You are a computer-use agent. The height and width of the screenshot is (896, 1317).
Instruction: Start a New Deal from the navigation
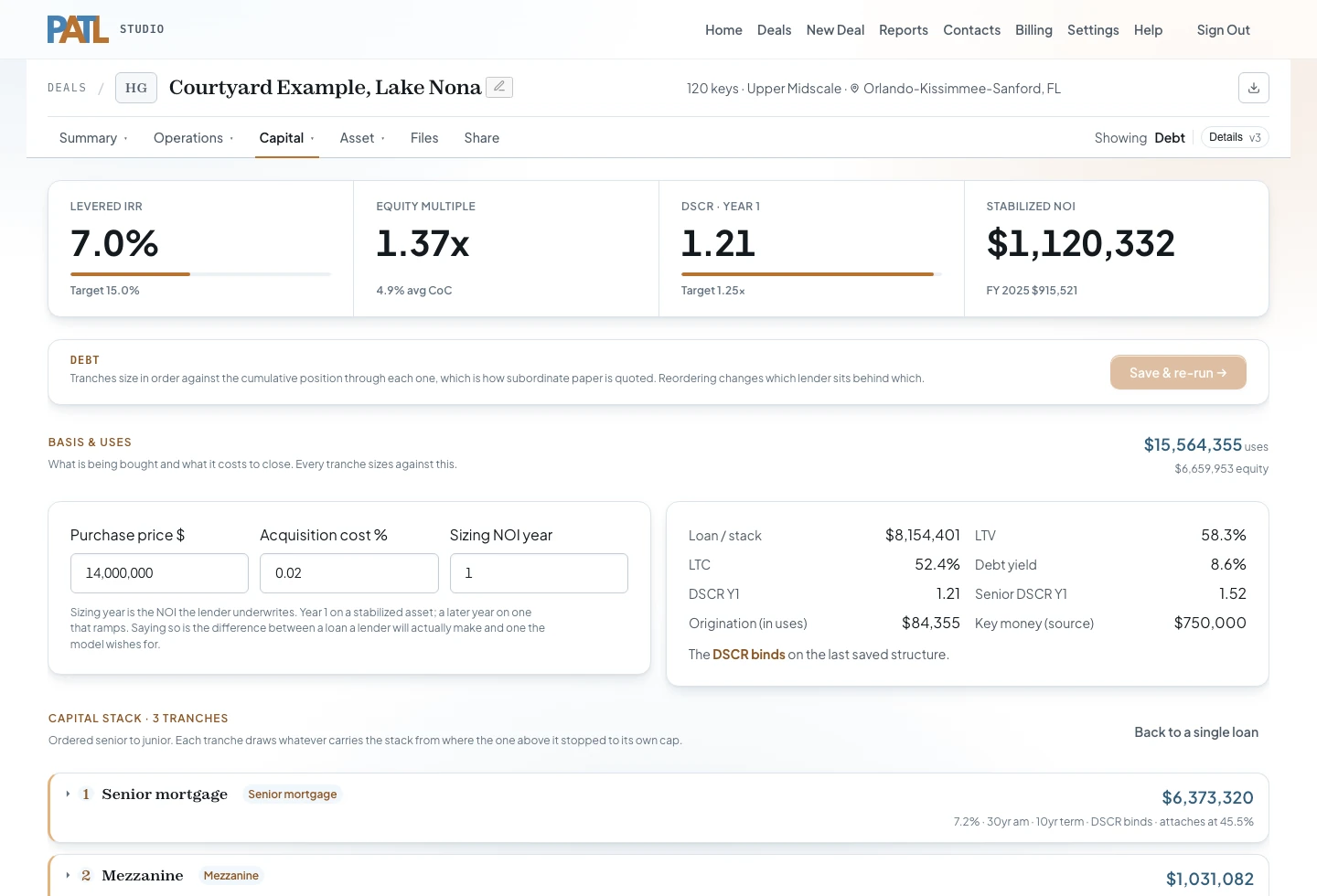tap(835, 30)
